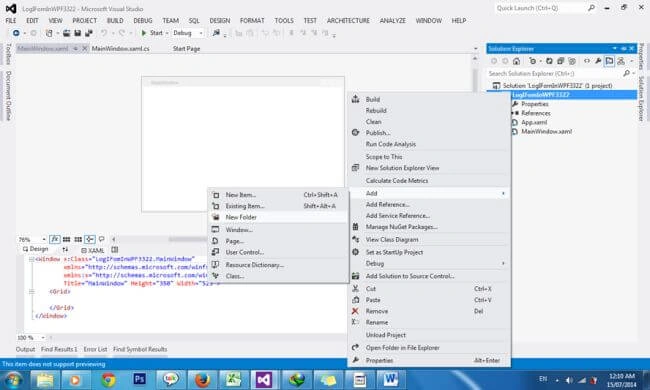The image size is (650, 390).
Task: Click the Home icon in Solution Explorer
Action: (517, 61)
